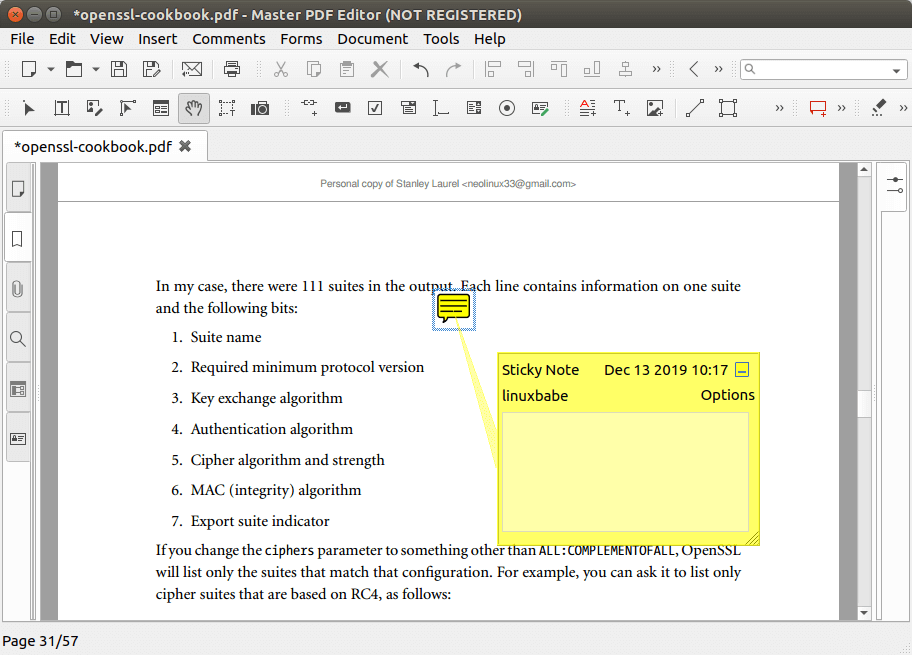Select the Hand tool in toolbar

click(193, 108)
